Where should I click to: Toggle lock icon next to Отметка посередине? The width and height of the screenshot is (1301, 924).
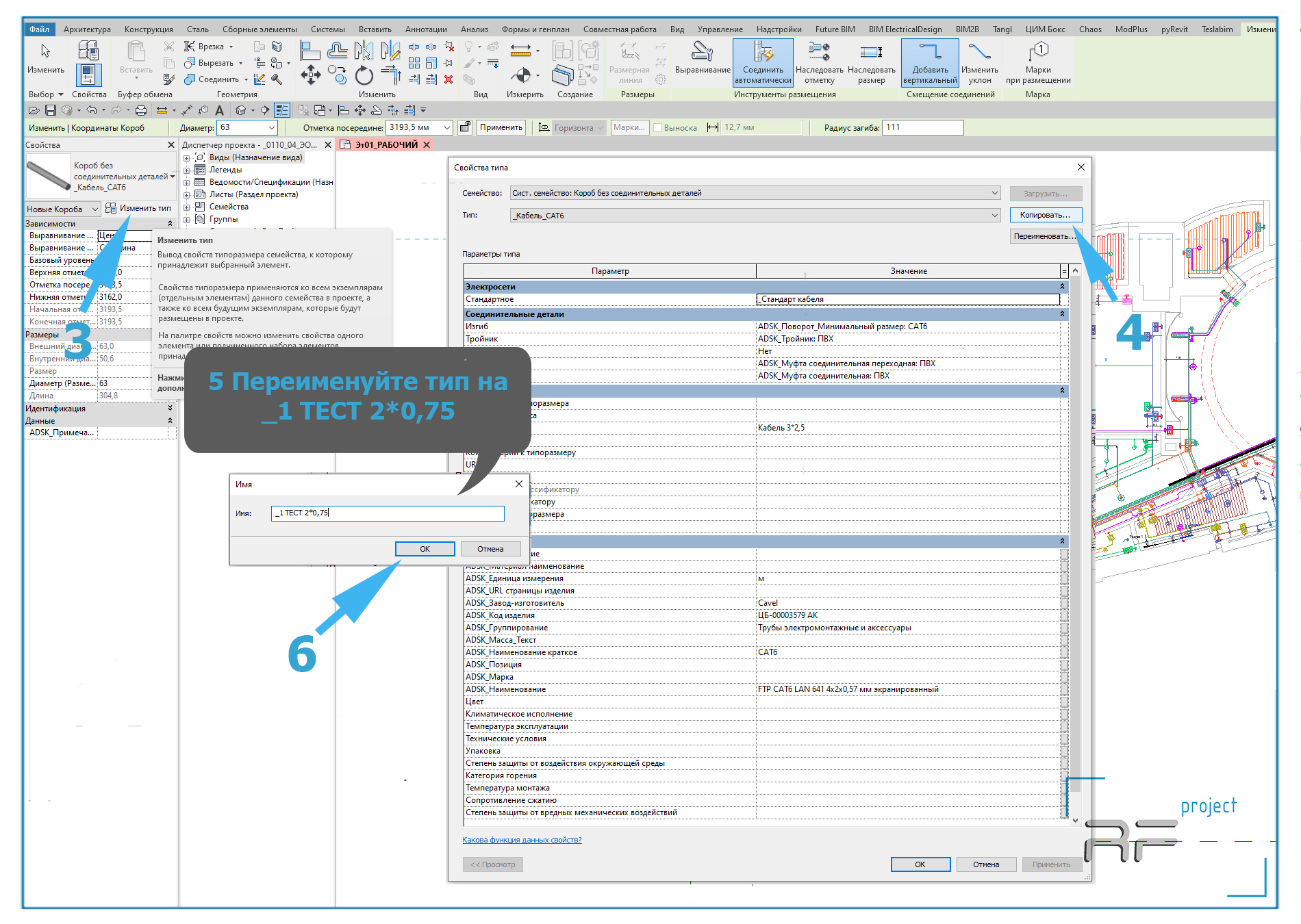coord(465,127)
